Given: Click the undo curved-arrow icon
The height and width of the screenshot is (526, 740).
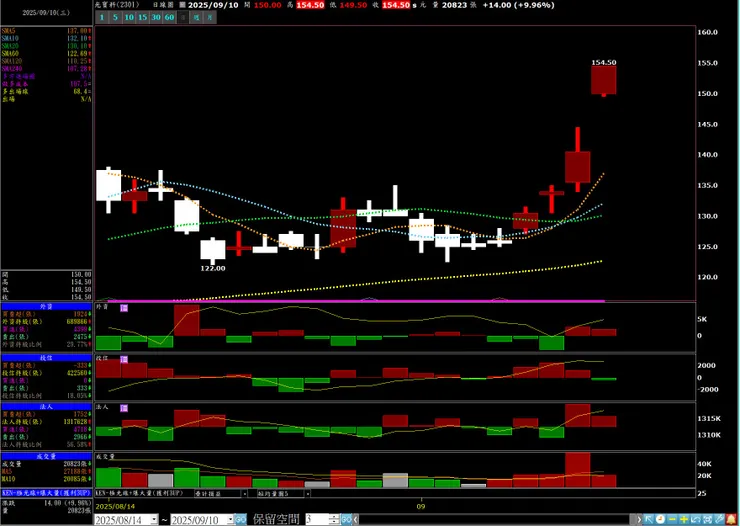Looking at the screenshot, I should [x=695, y=519].
